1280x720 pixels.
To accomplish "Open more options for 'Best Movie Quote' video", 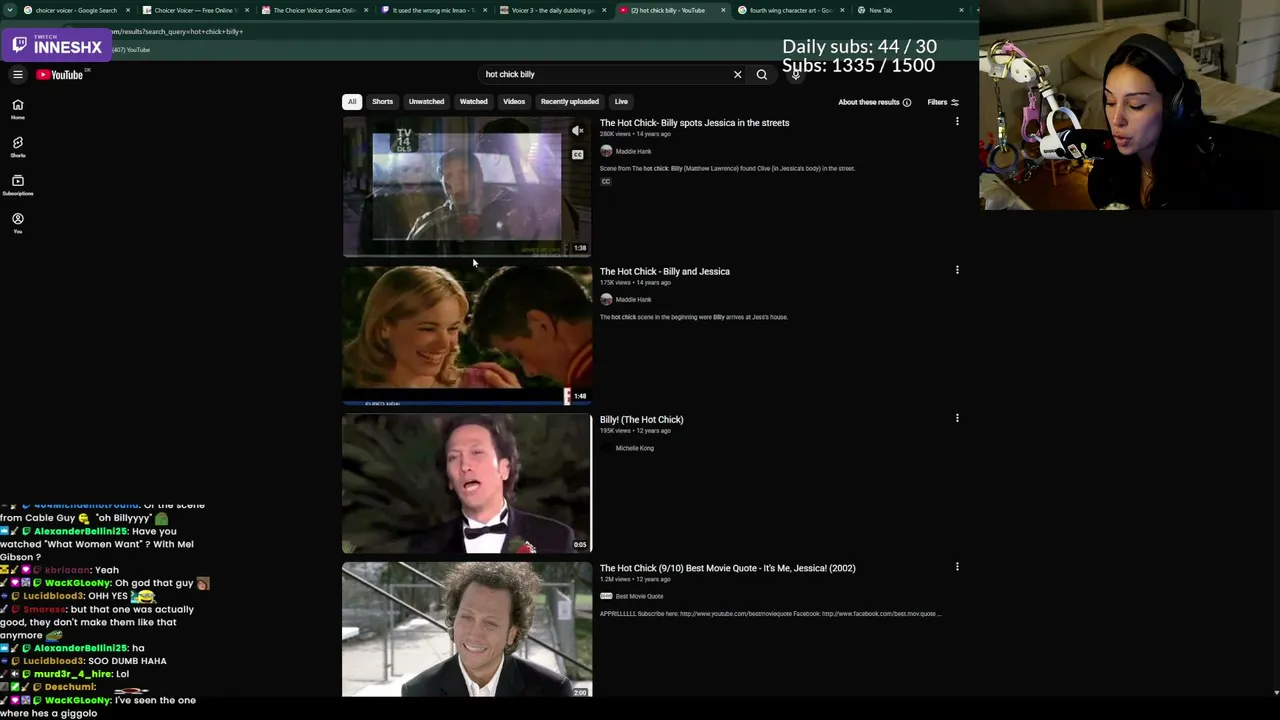I will pyautogui.click(x=957, y=567).
